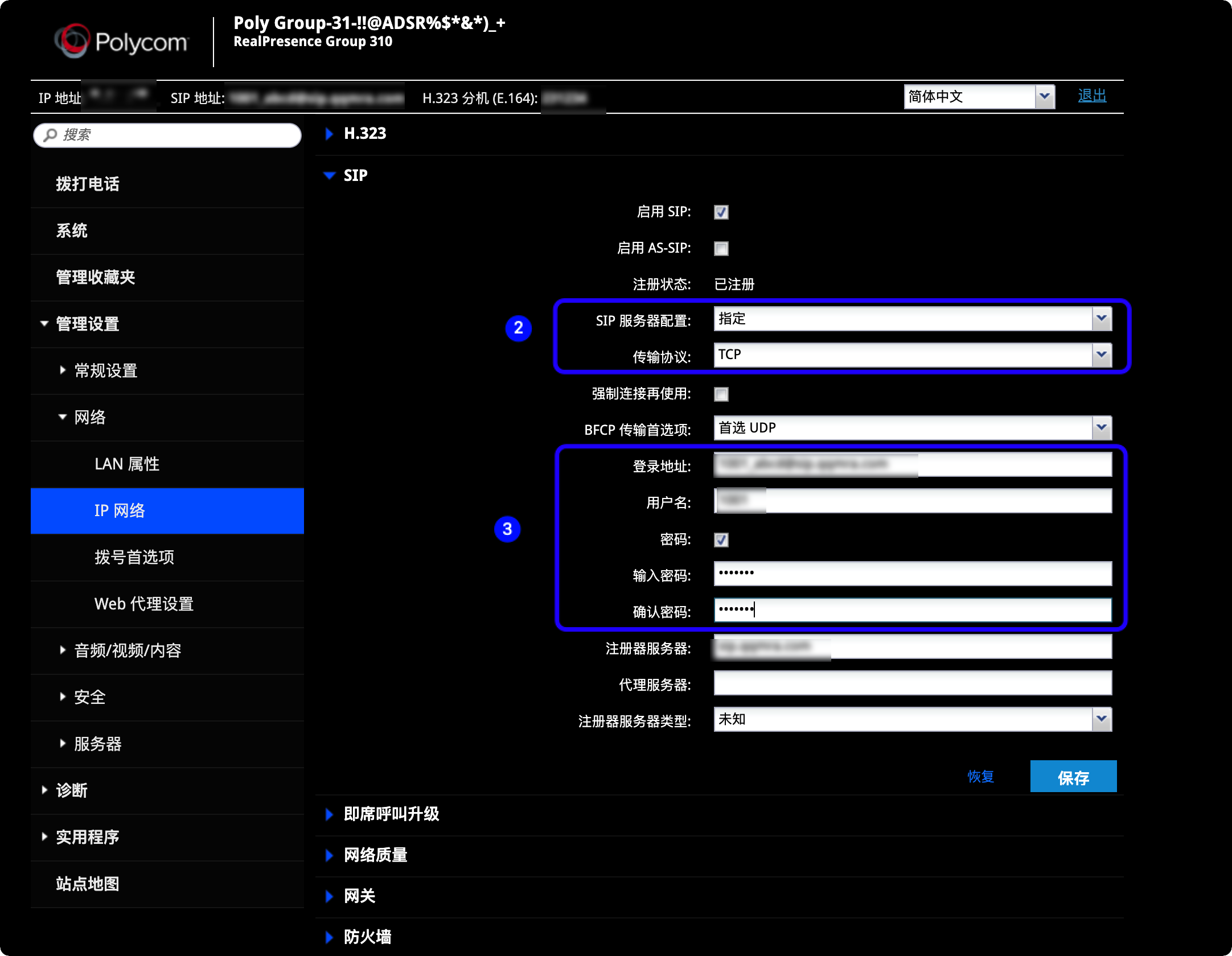Select IP 网络 item
The image size is (1232, 956).
point(167,510)
